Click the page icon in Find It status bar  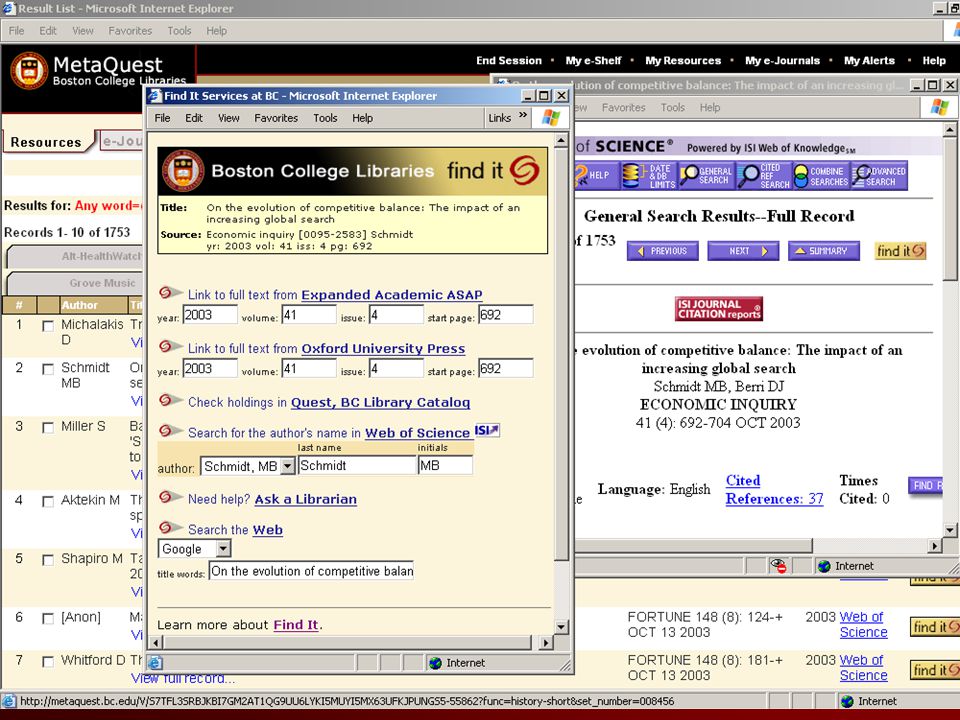tap(155, 663)
